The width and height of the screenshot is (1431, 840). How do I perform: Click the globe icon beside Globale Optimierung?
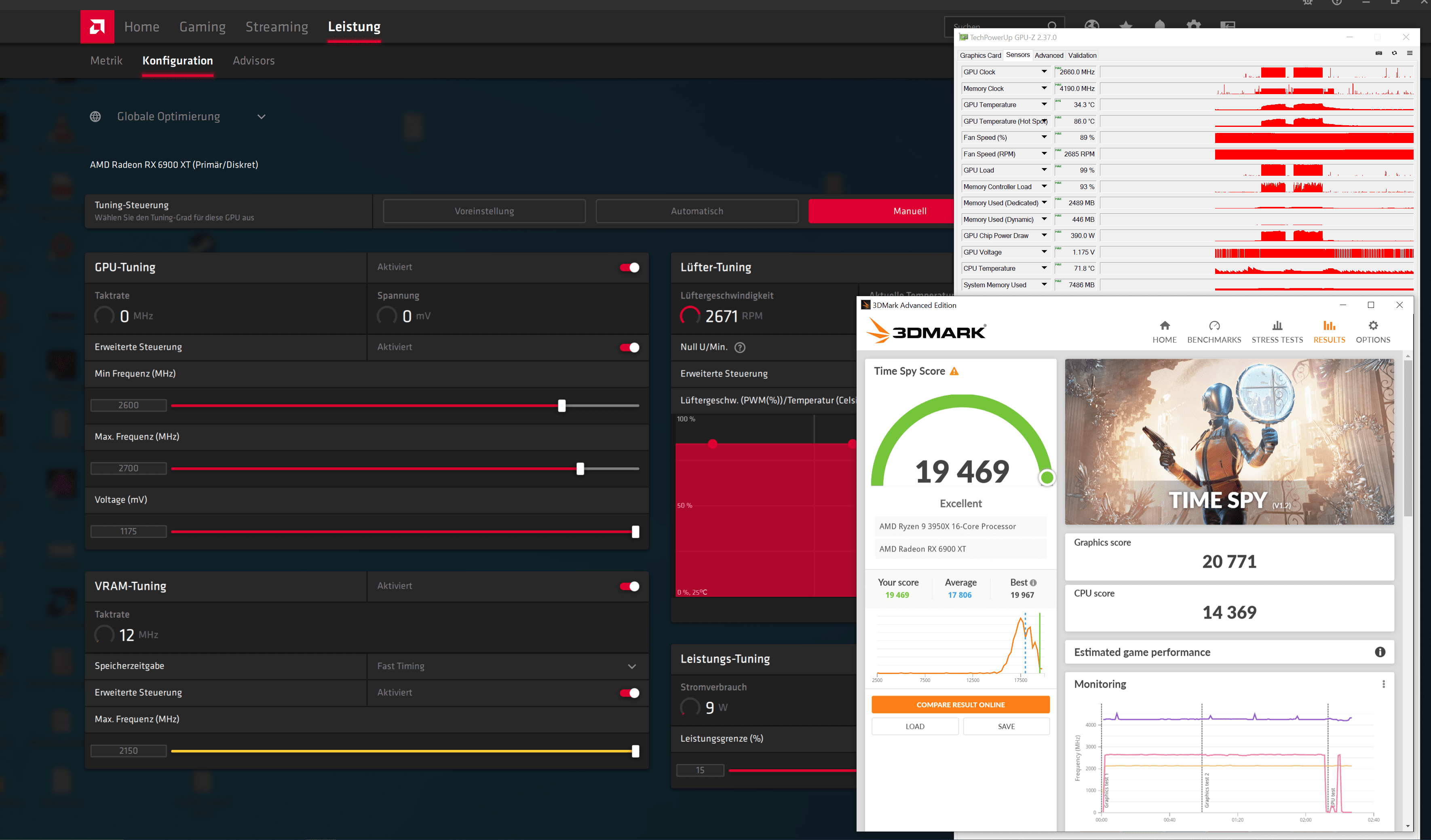click(95, 116)
